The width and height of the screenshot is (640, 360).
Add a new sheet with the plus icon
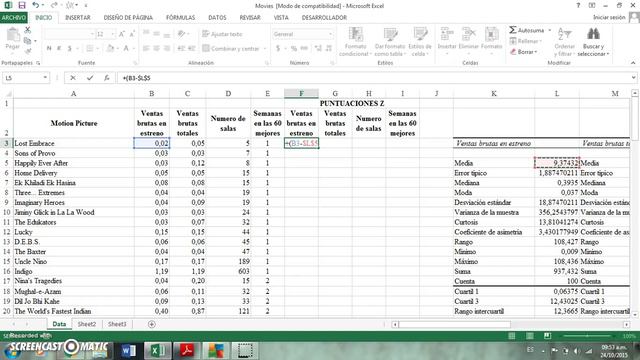(x=152, y=324)
